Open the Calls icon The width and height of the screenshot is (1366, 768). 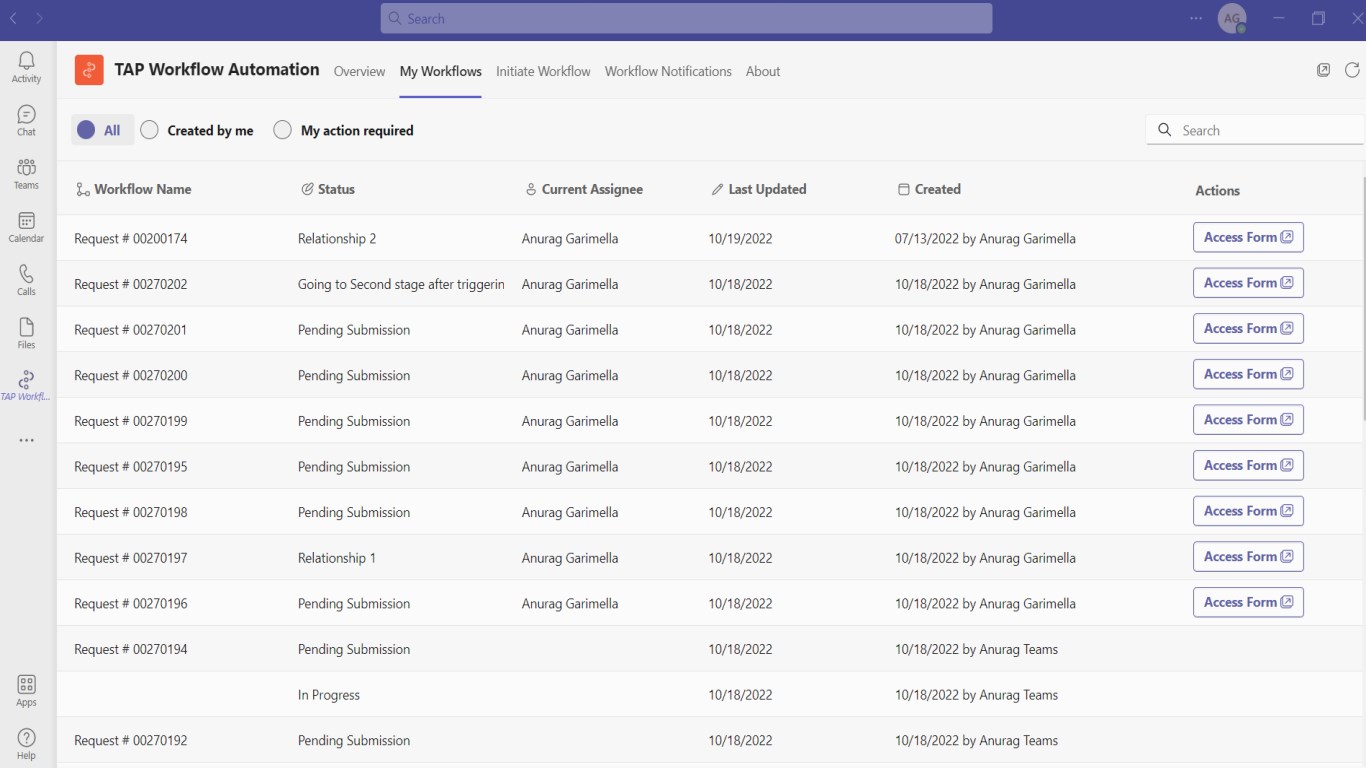coord(26,280)
